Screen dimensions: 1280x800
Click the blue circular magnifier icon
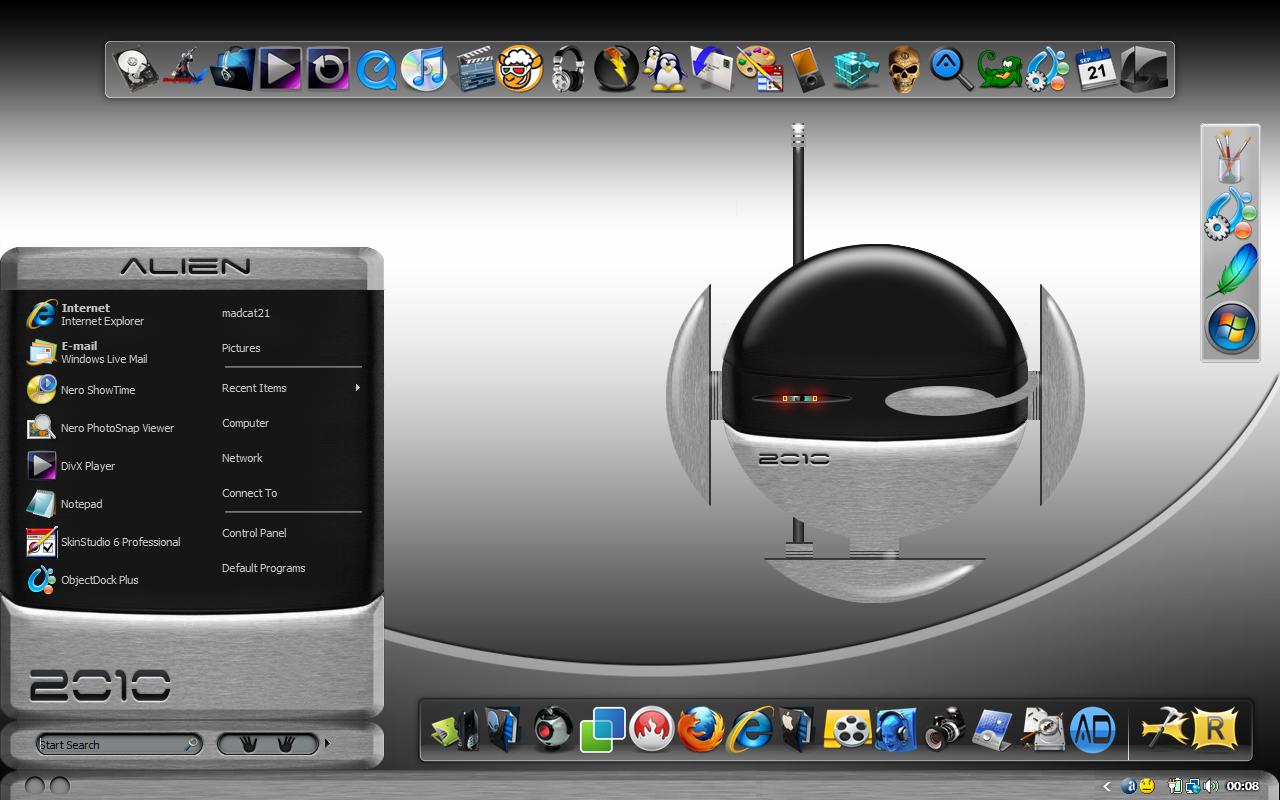tap(952, 69)
